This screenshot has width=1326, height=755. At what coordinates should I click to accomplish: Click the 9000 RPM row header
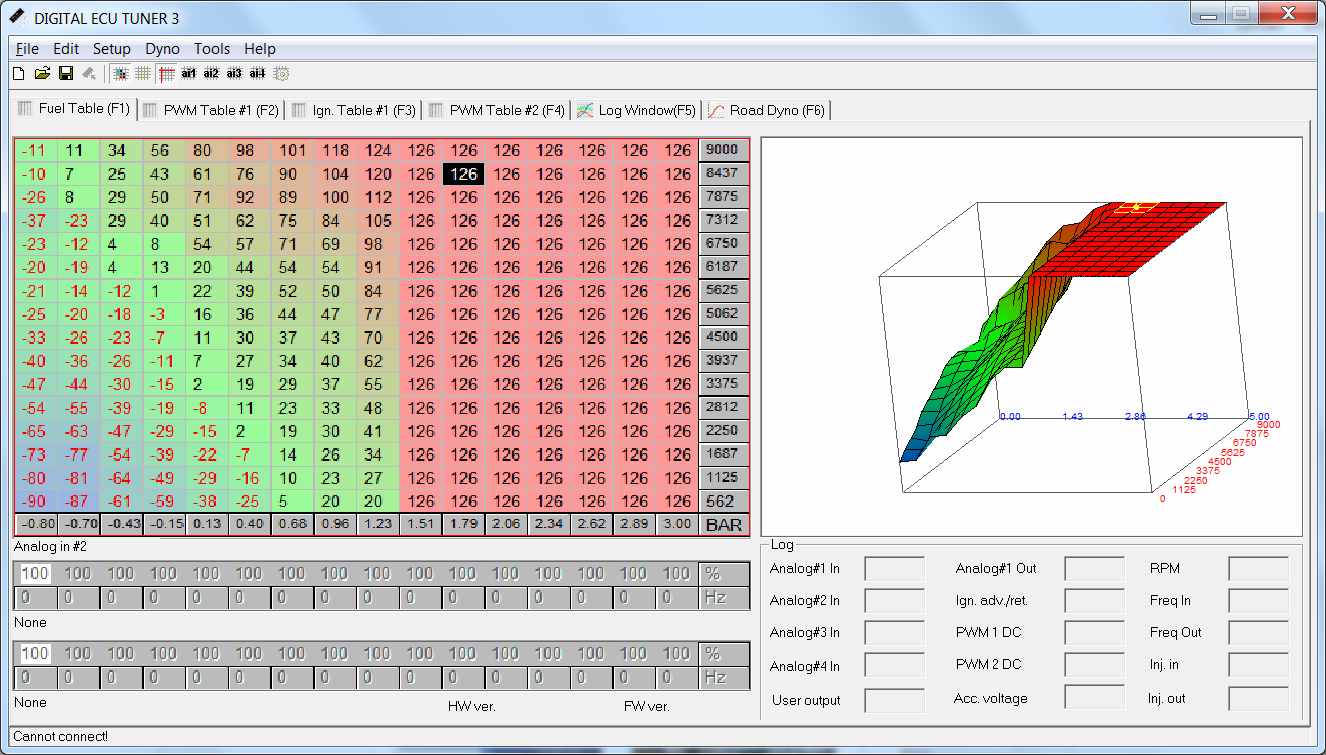click(x=721, y=150)
